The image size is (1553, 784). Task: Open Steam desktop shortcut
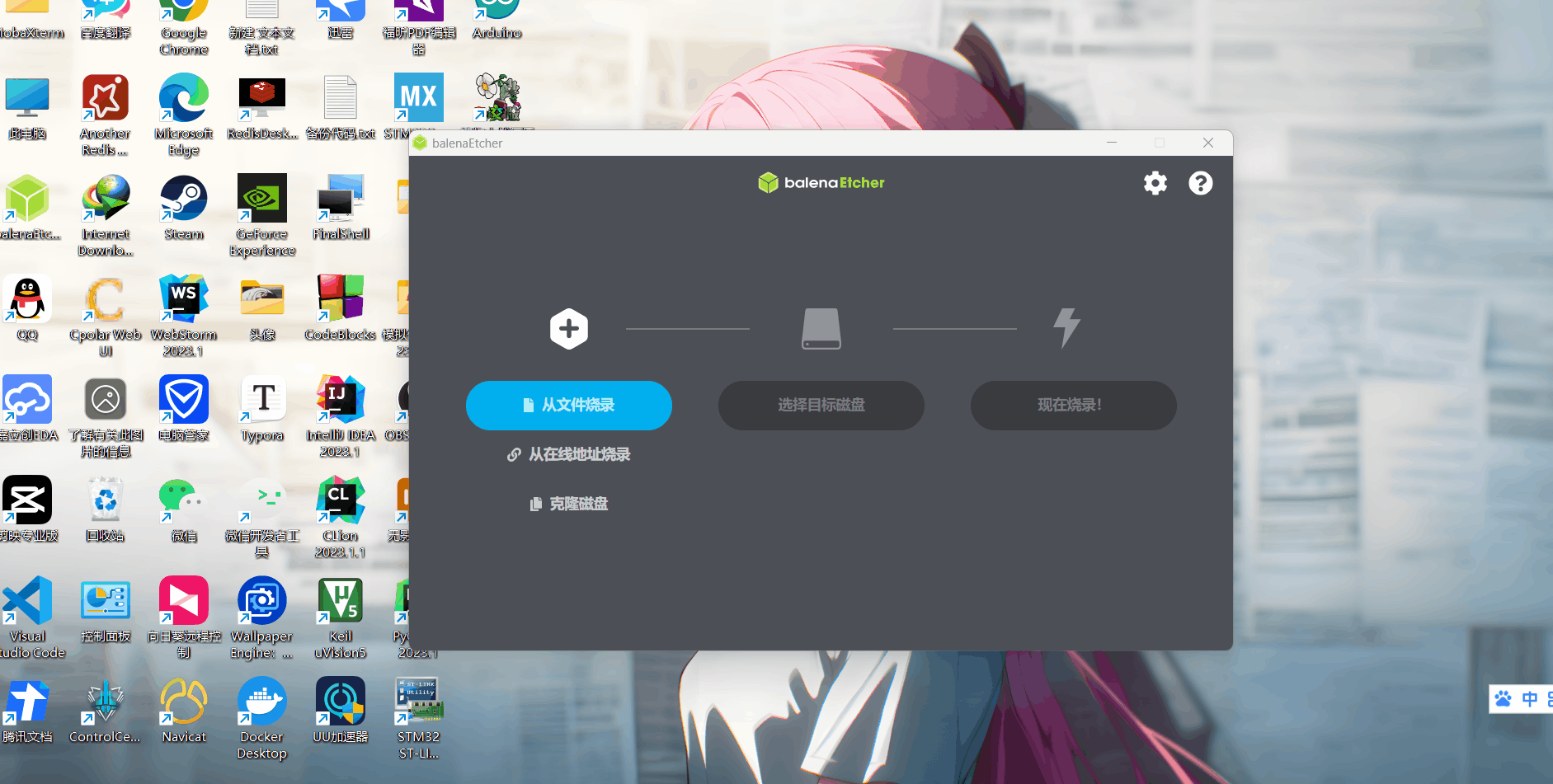click(184, 208)
